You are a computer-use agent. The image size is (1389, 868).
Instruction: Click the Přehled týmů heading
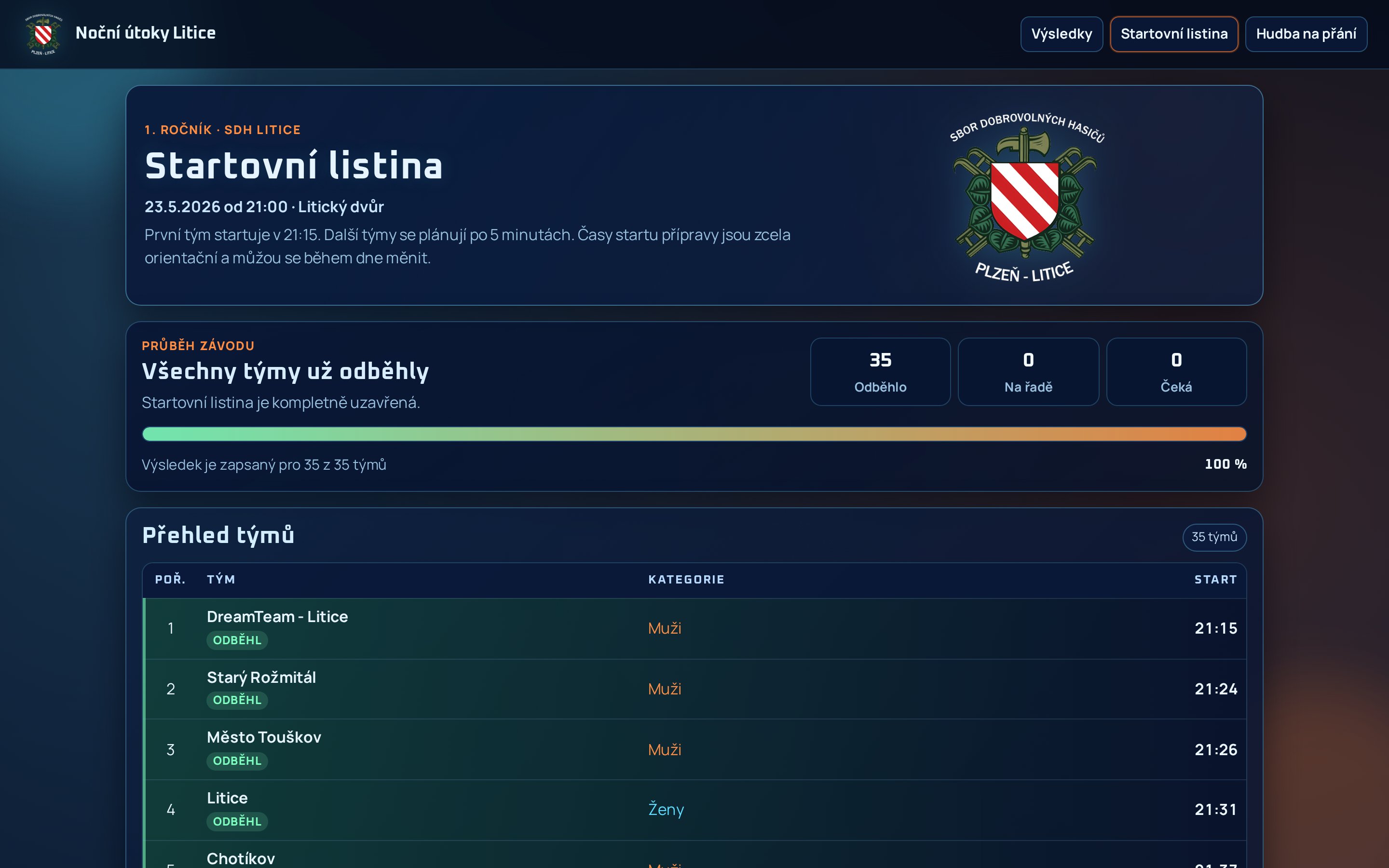(218, 535)
